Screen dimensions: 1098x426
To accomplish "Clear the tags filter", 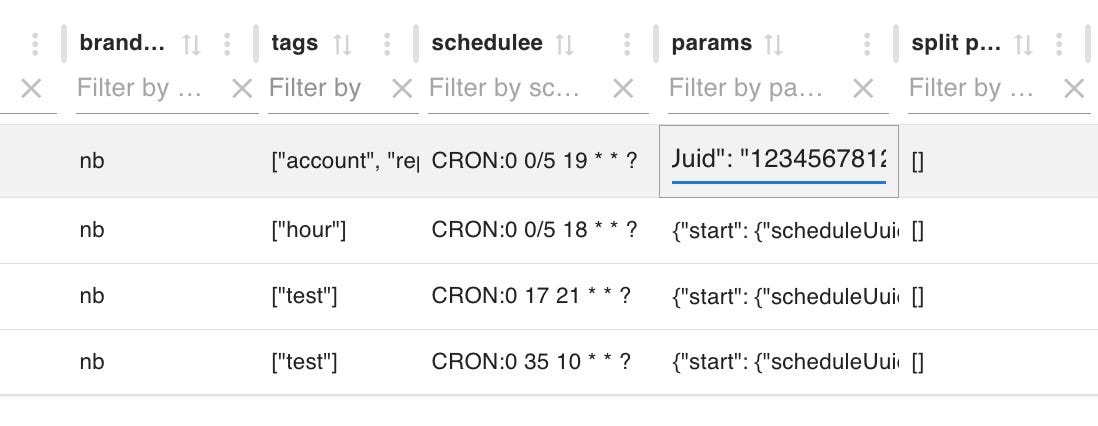I will point(402,89).
